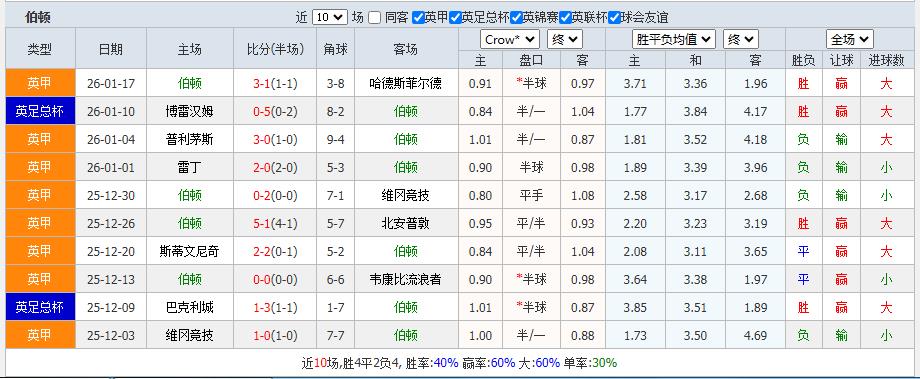Click the draw odds value 3.84
The height and width of the screenshot is (379, 920).
point(695,111)
